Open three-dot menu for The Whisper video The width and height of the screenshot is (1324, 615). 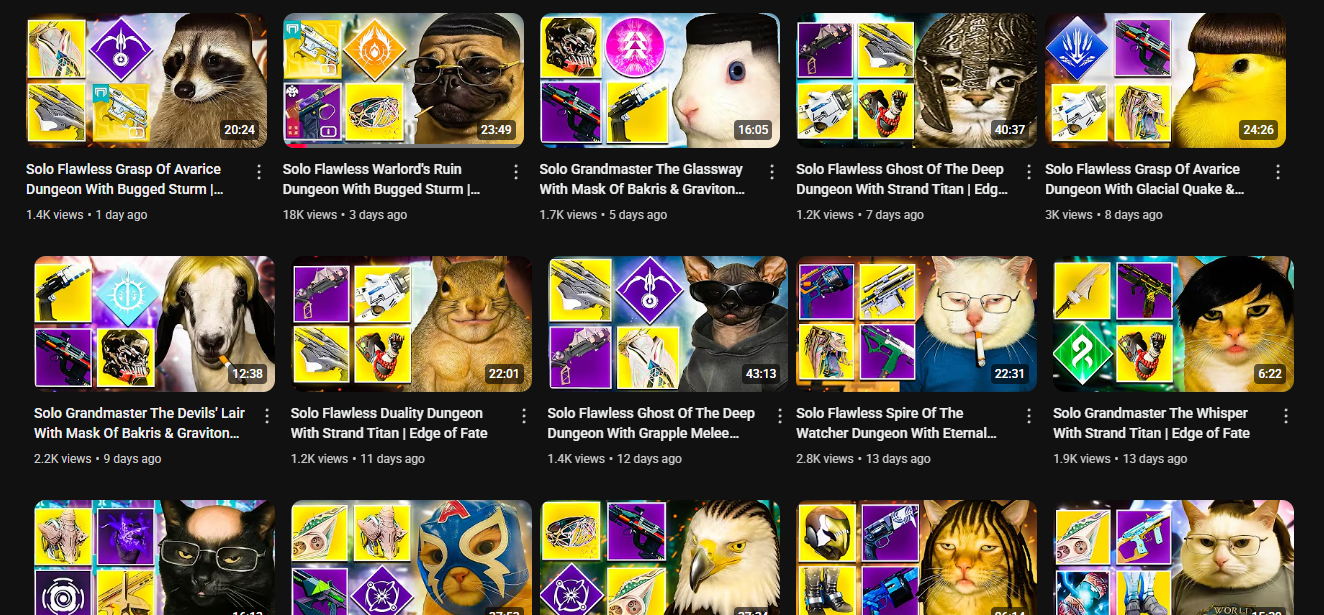pyautogui.click(x=1286, y=416)
